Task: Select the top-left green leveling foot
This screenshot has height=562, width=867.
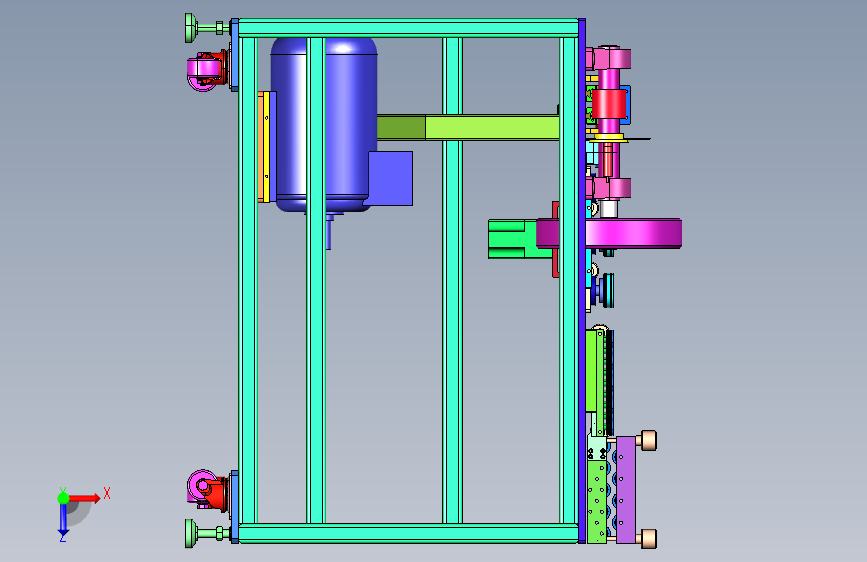Action: click(205, 28)
